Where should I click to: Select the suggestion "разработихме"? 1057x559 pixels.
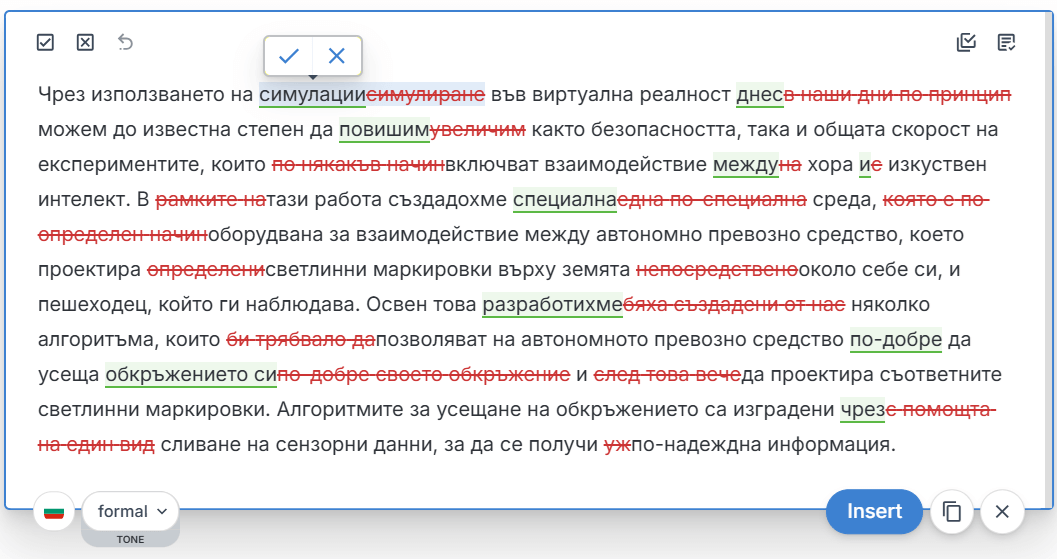pyautogui.click(x=552, y=305)
